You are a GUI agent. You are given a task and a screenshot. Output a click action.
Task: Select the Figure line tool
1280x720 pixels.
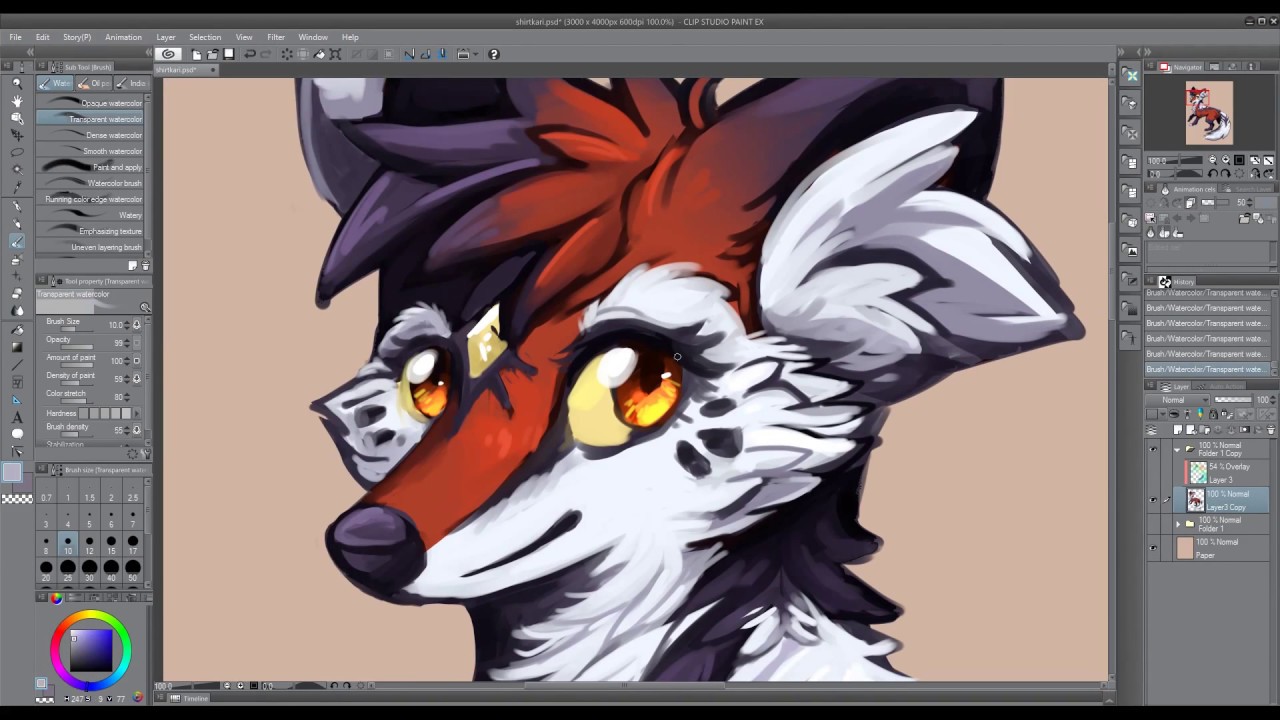[17, 364]
